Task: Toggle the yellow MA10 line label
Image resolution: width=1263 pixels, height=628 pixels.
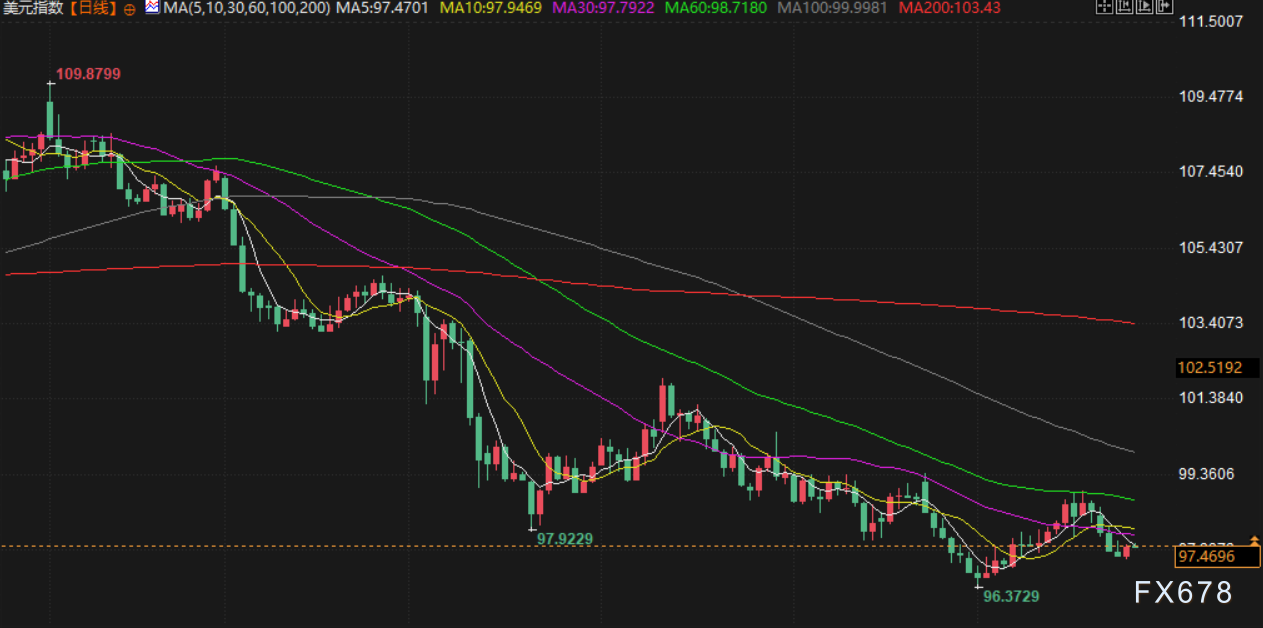Action: point(493,8)
